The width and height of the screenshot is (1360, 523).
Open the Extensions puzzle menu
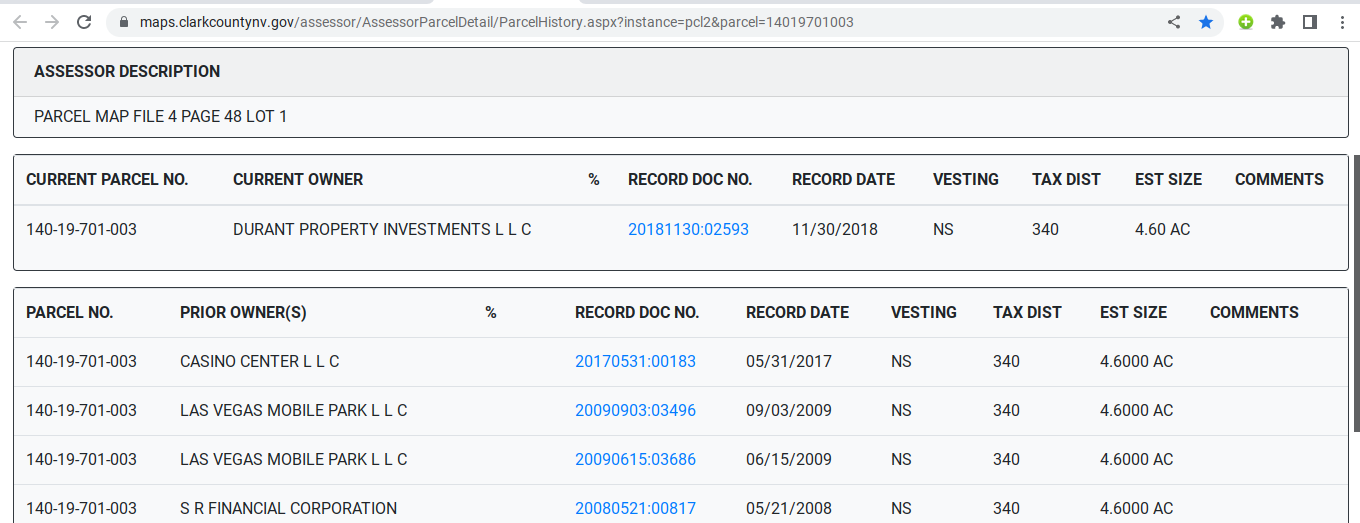1277,22
